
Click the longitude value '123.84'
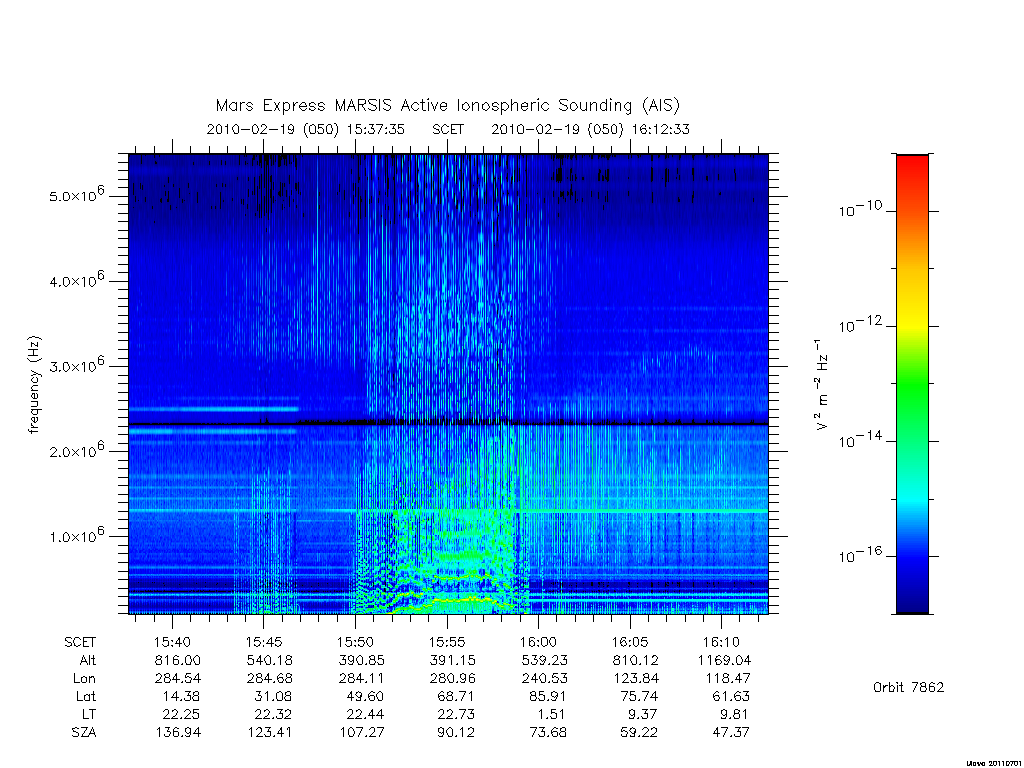tap(635, 679)
